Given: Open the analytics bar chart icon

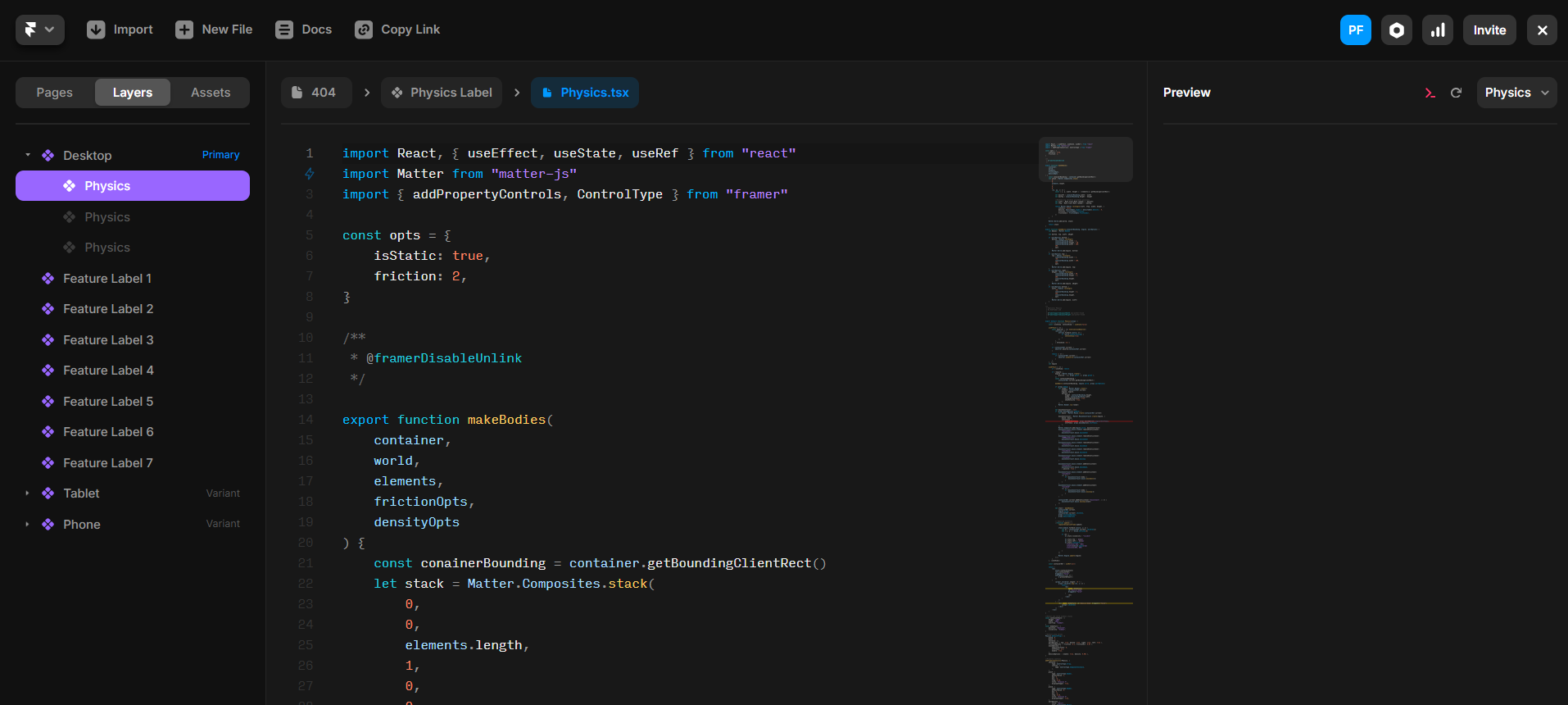Looking at the screenshot, I should click(1437, 30).
